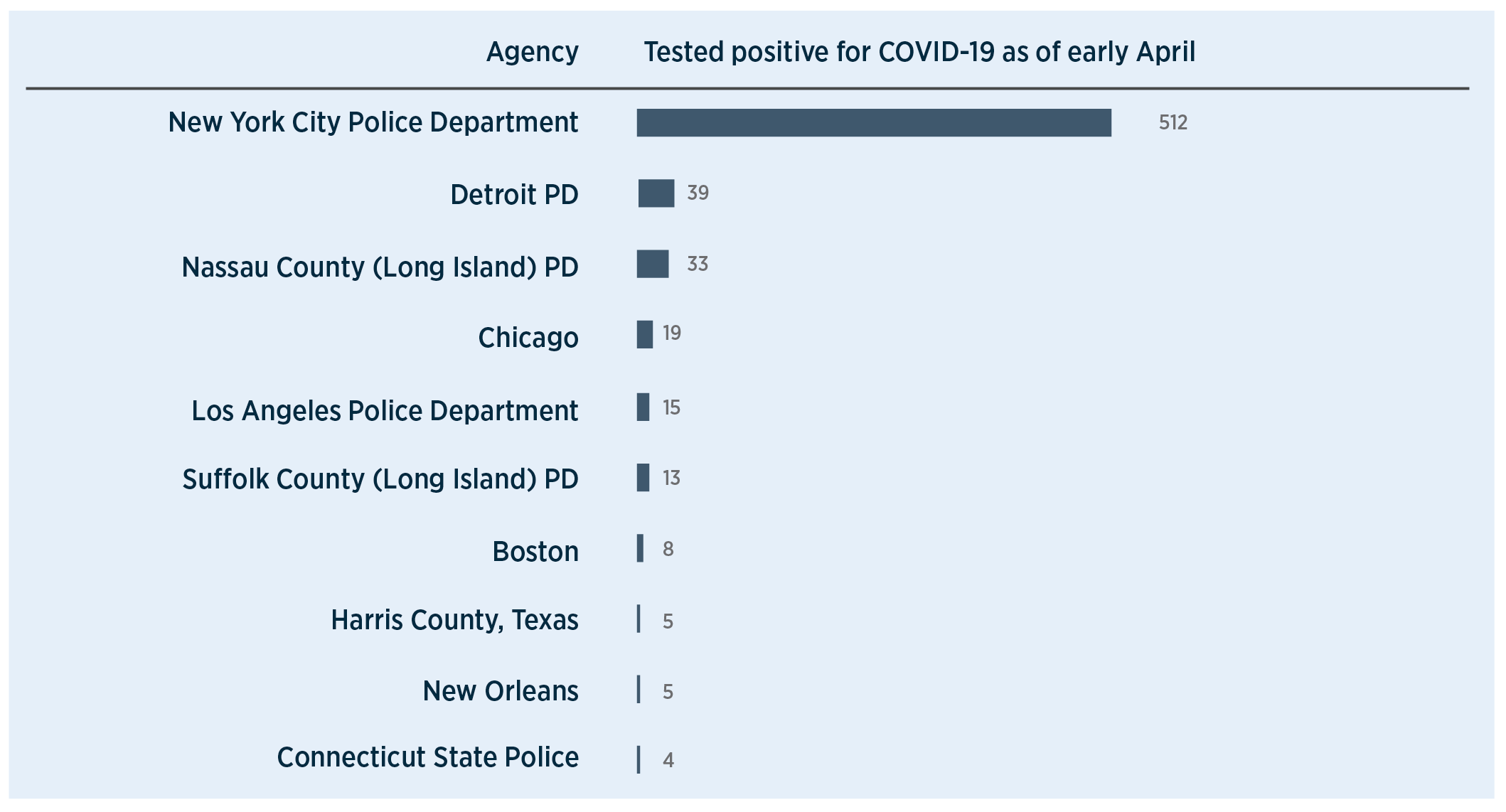The width and height of the screenshot is (1506, 812).
Task: Select the Boston agency label
Action: (x=535, y=551)
